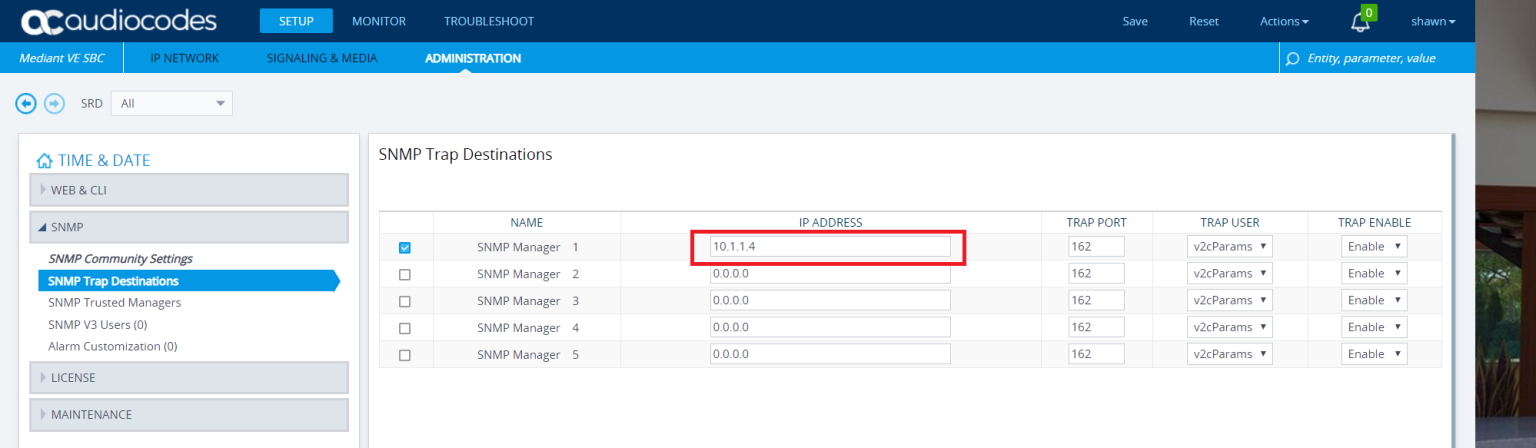Open Trap User dropdown for SNMP Manager 1
The height and width of the screenshot is (448, 1536).
[1229, 246]
